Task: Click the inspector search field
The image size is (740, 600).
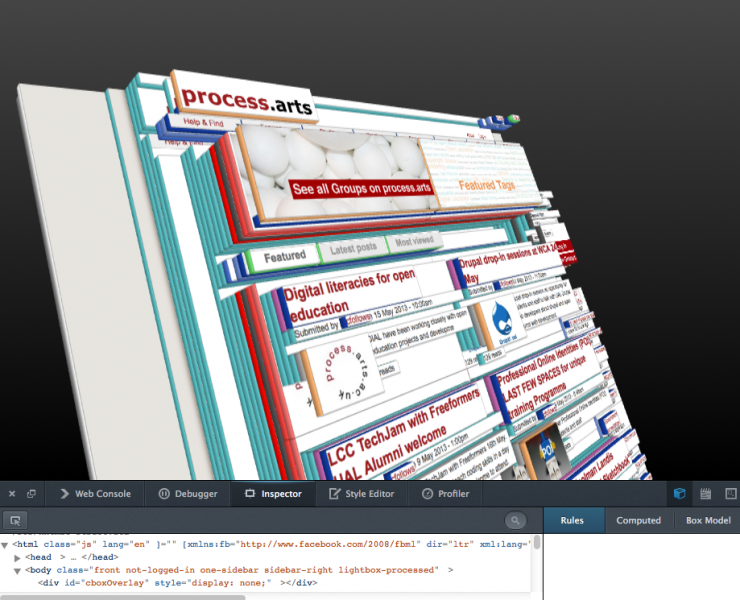Action: [x=515, y=520]
